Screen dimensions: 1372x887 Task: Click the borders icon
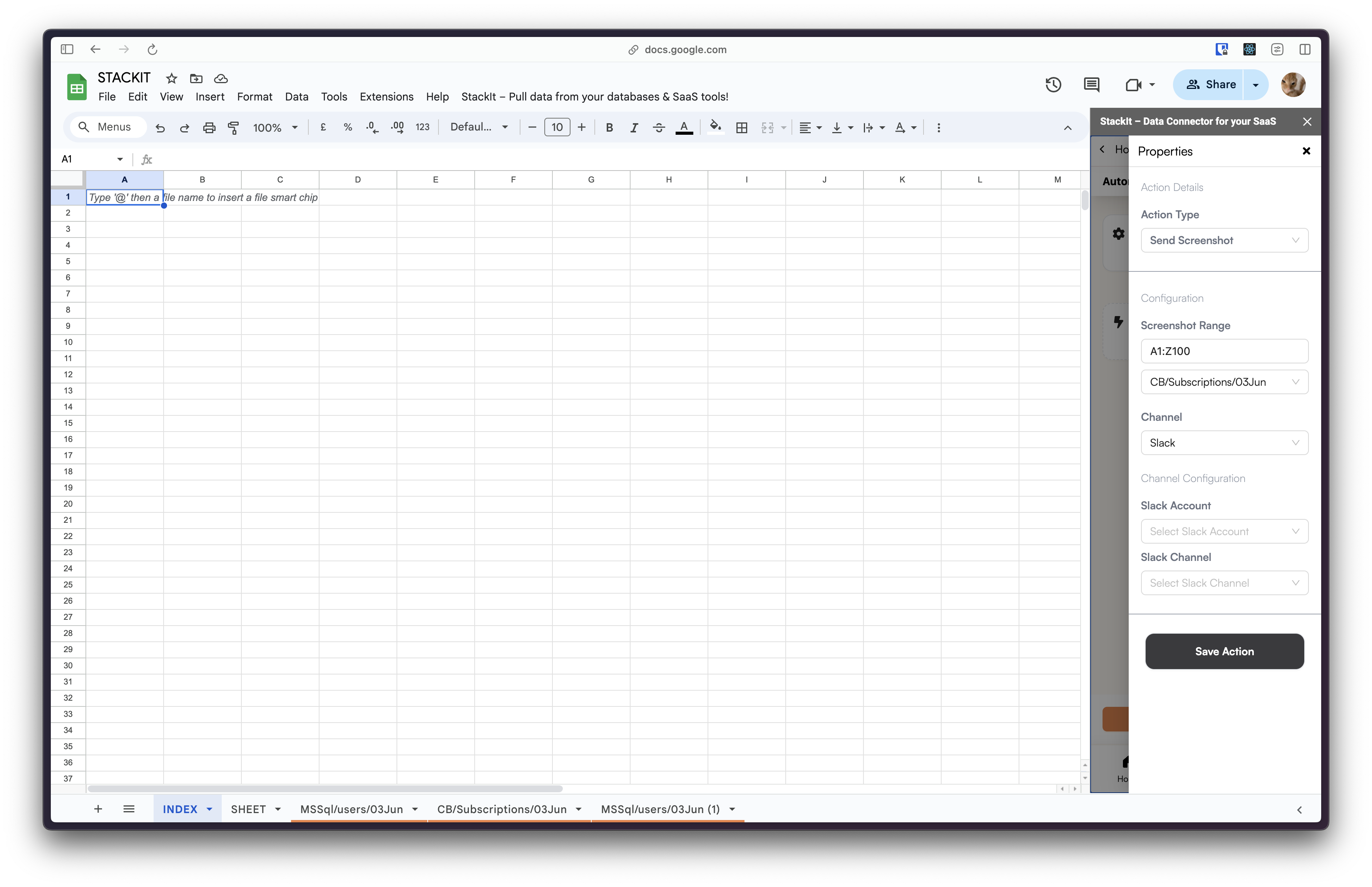742,128
